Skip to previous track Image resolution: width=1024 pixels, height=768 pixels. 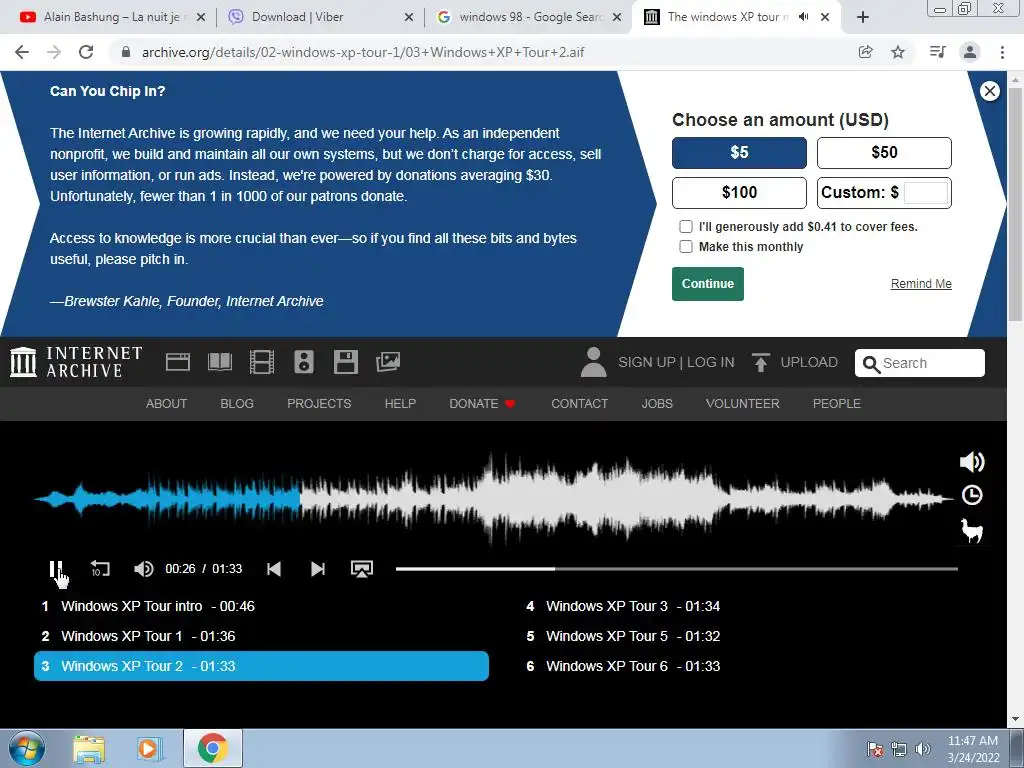[274, 569]
